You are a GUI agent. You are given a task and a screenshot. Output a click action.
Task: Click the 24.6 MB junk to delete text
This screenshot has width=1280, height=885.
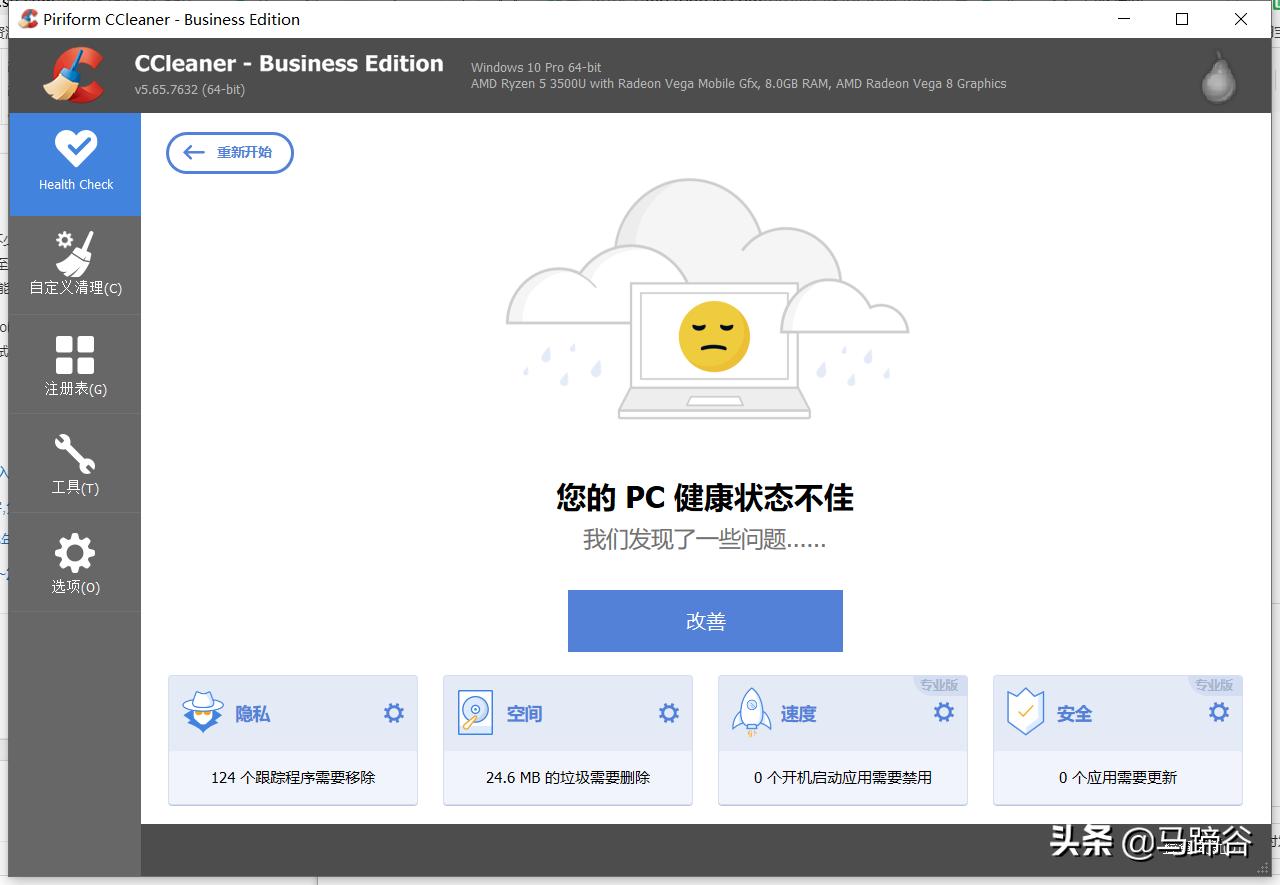pyautogui.click(x=567, y=777)
